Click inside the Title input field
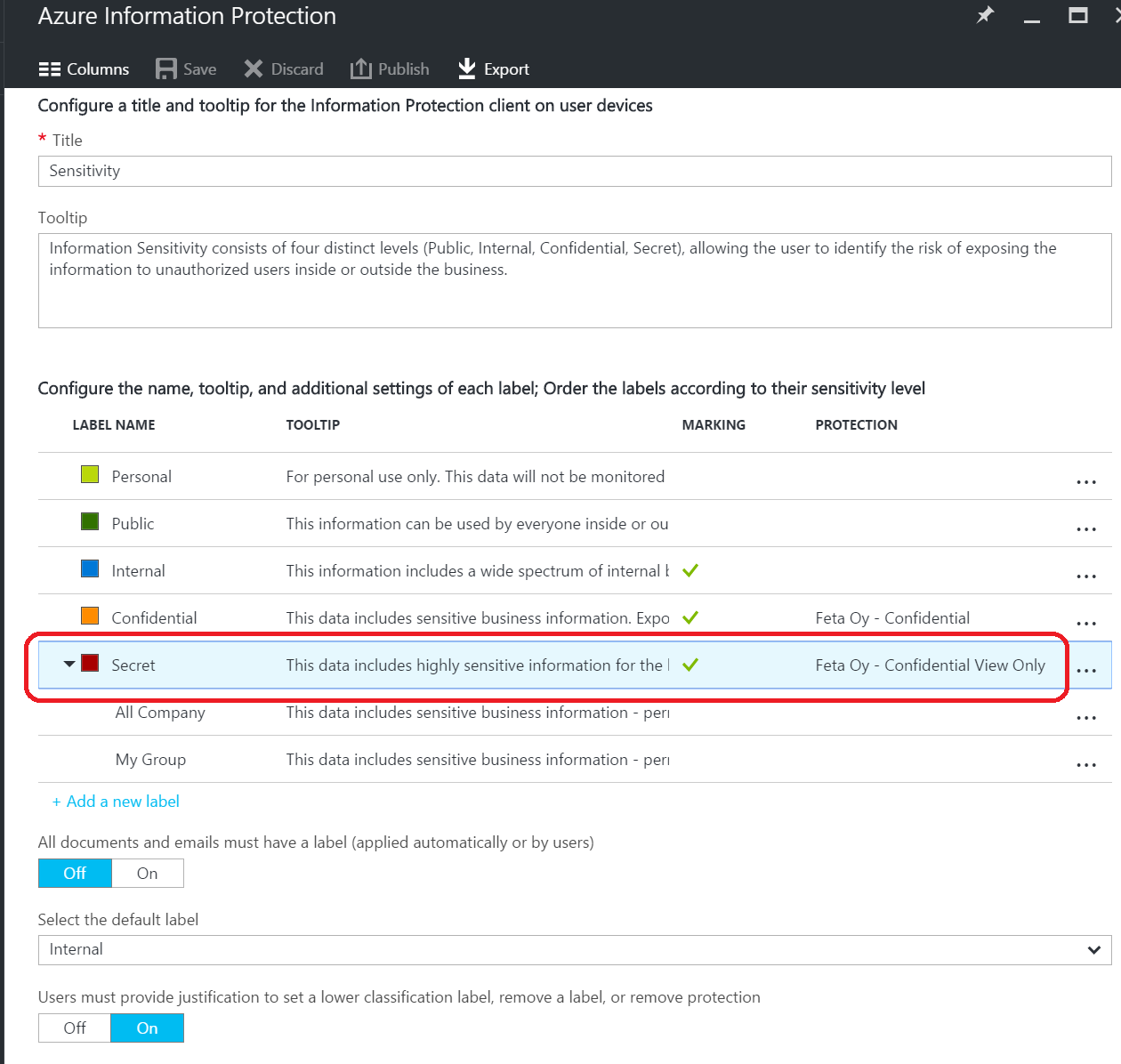 356,171
